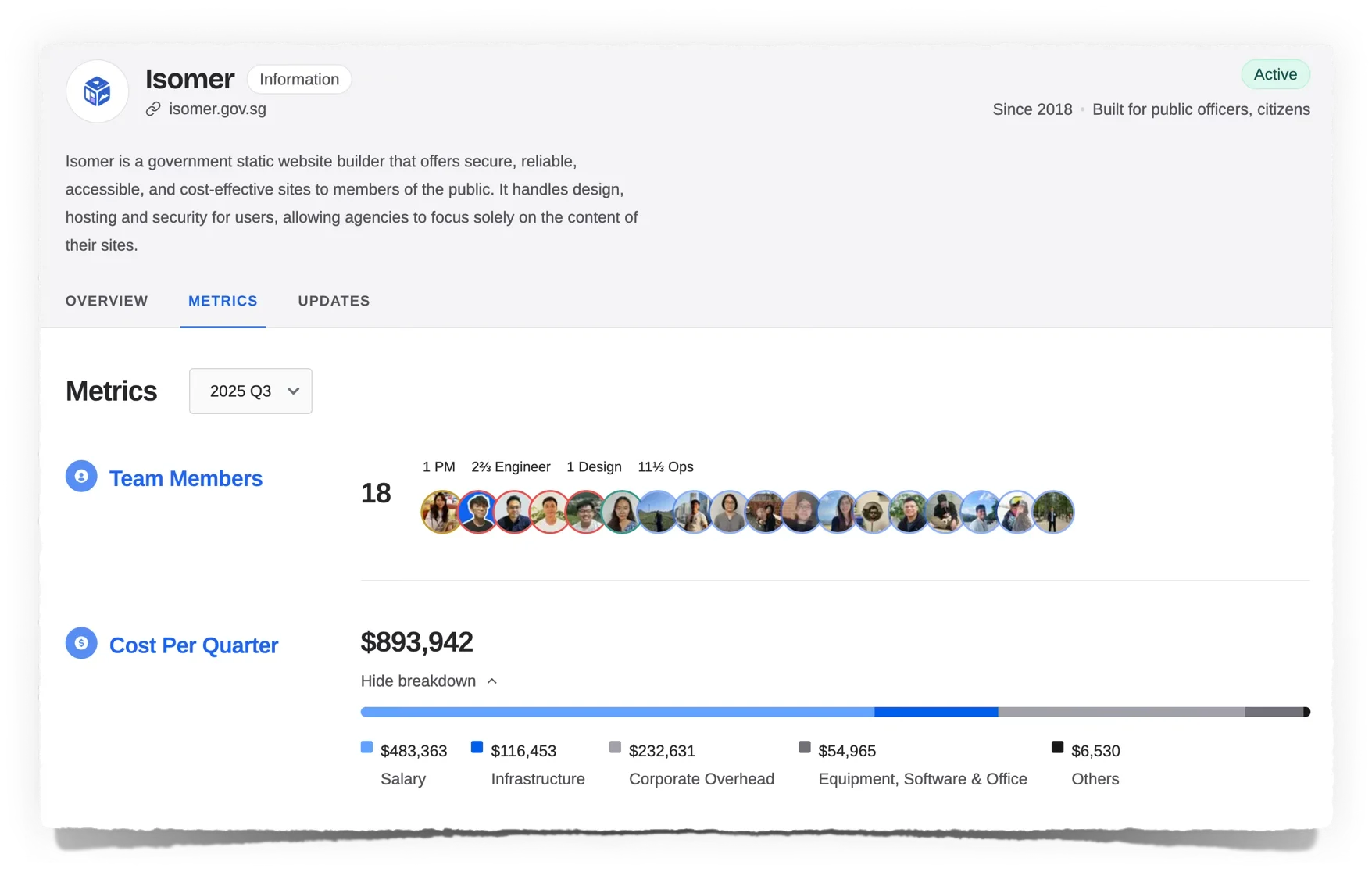Toggle the Active status badge
The image size is (1372, 872).
click(x=1275, y=74)
